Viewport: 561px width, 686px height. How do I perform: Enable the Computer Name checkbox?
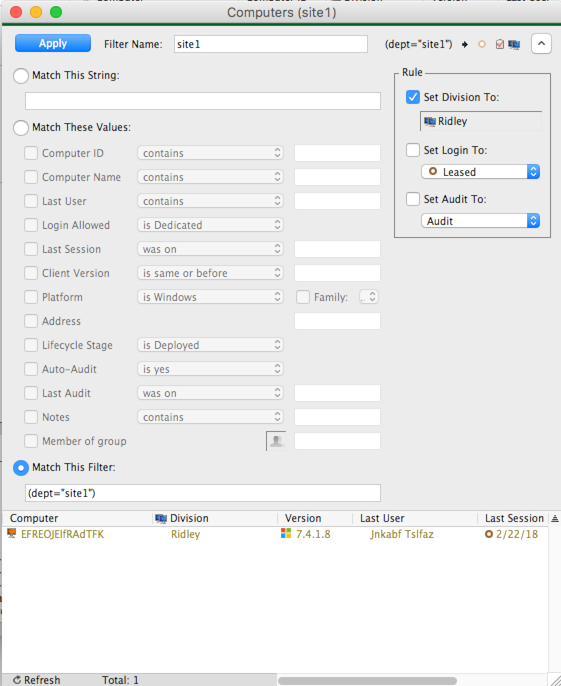[31, 177]
